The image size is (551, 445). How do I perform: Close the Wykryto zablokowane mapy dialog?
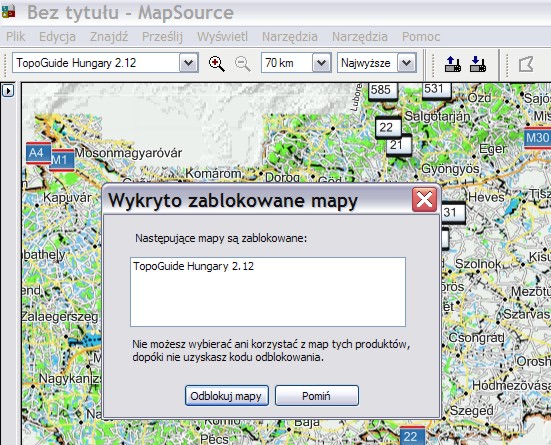coord(424,199)
